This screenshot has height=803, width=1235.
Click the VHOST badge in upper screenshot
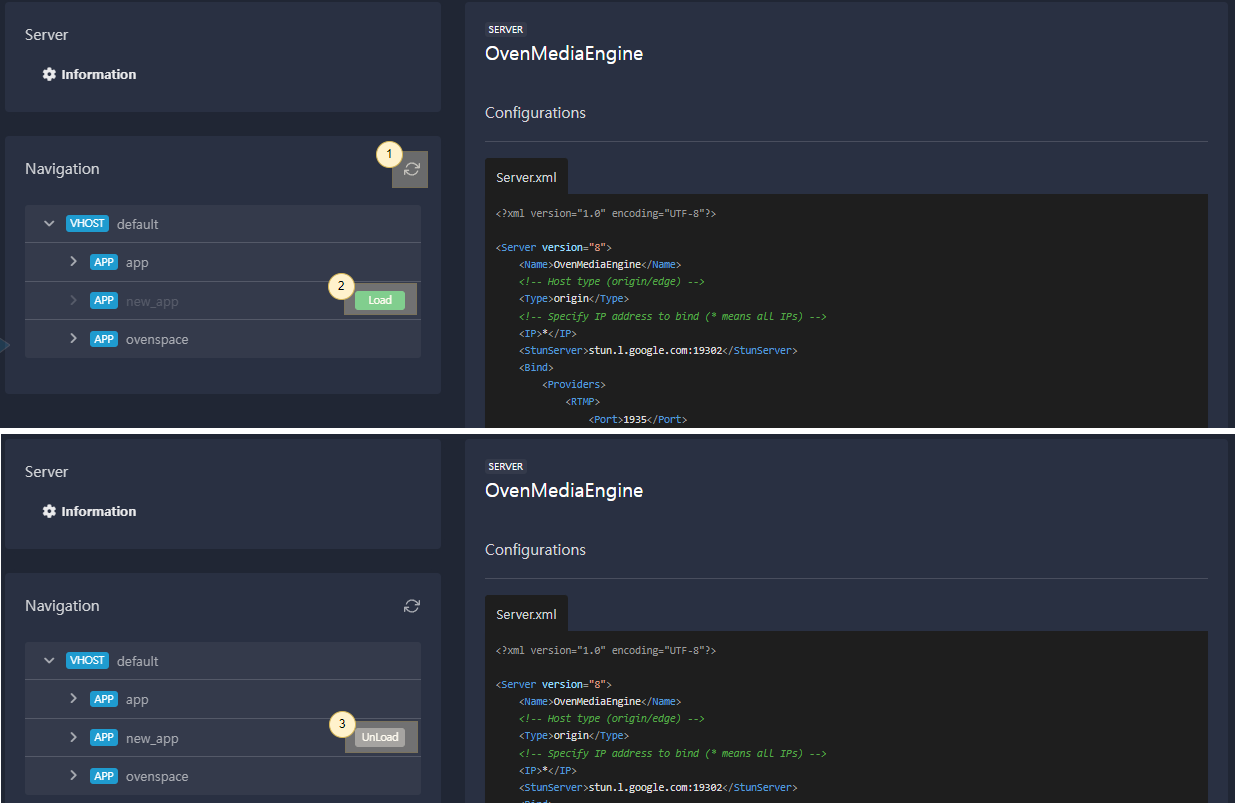pyautogui.click(x=87, y=224)
